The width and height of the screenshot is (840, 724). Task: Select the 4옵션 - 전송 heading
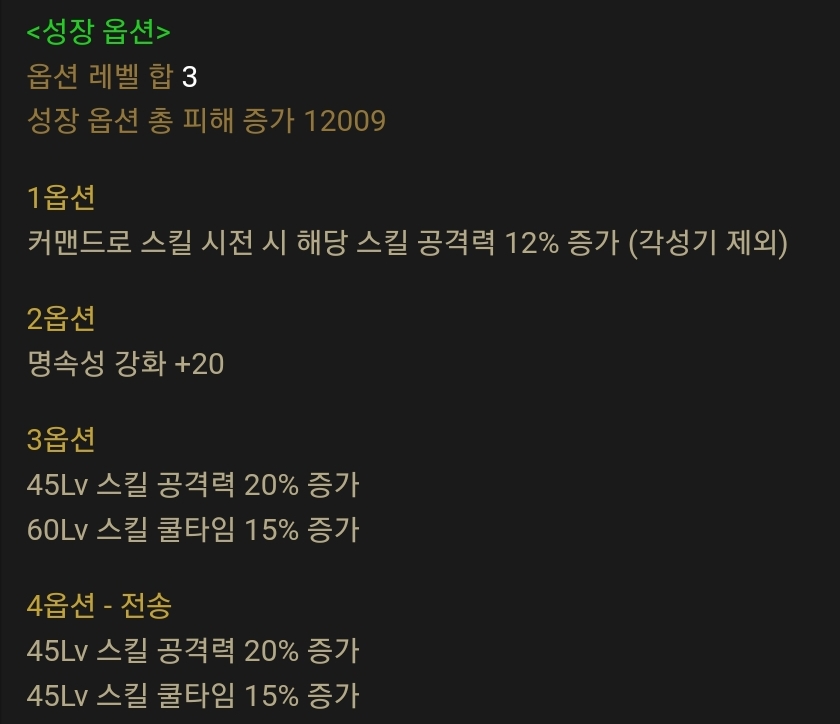[x=99, y=606]
